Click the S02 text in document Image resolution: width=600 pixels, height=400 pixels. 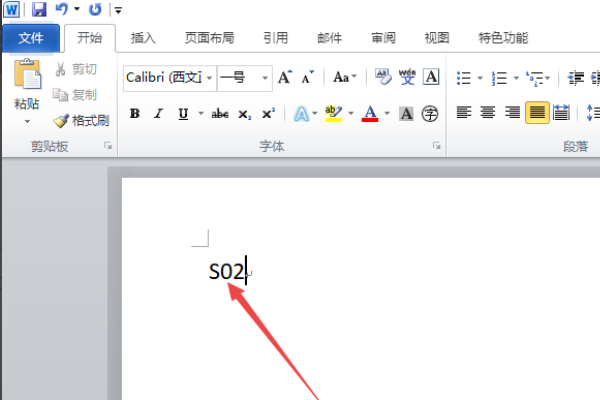point(226,271)
